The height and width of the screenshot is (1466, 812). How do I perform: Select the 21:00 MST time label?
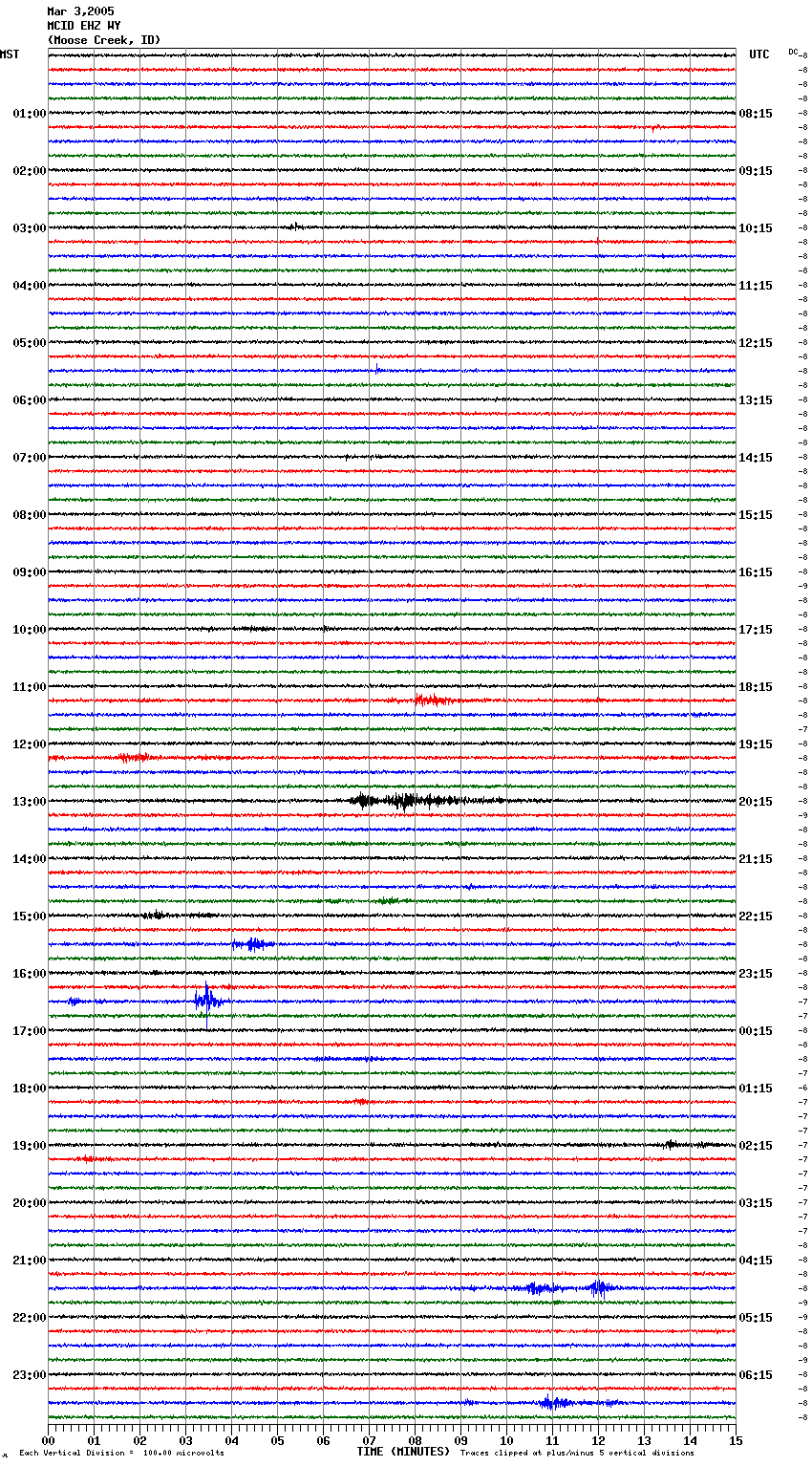point(30,1261)
